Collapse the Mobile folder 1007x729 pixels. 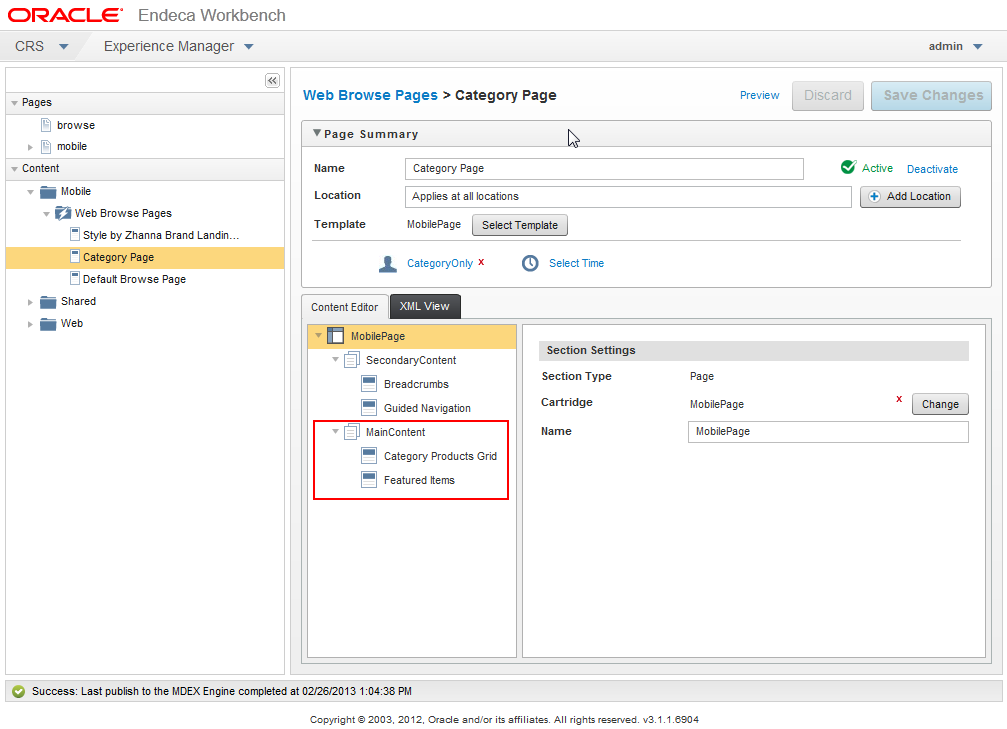(30, 192)
